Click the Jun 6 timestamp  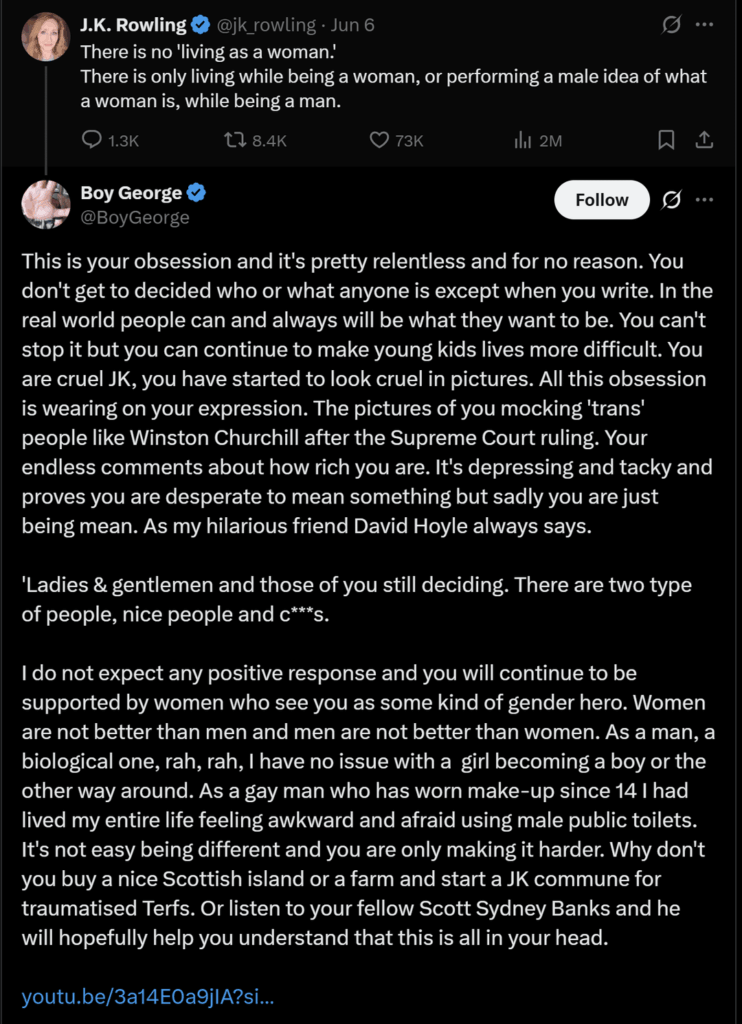[x=353, y=25]
